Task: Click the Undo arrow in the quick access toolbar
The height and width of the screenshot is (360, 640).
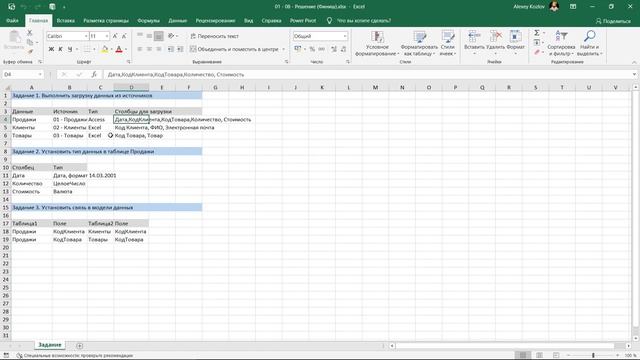Action: click(24, 7)
